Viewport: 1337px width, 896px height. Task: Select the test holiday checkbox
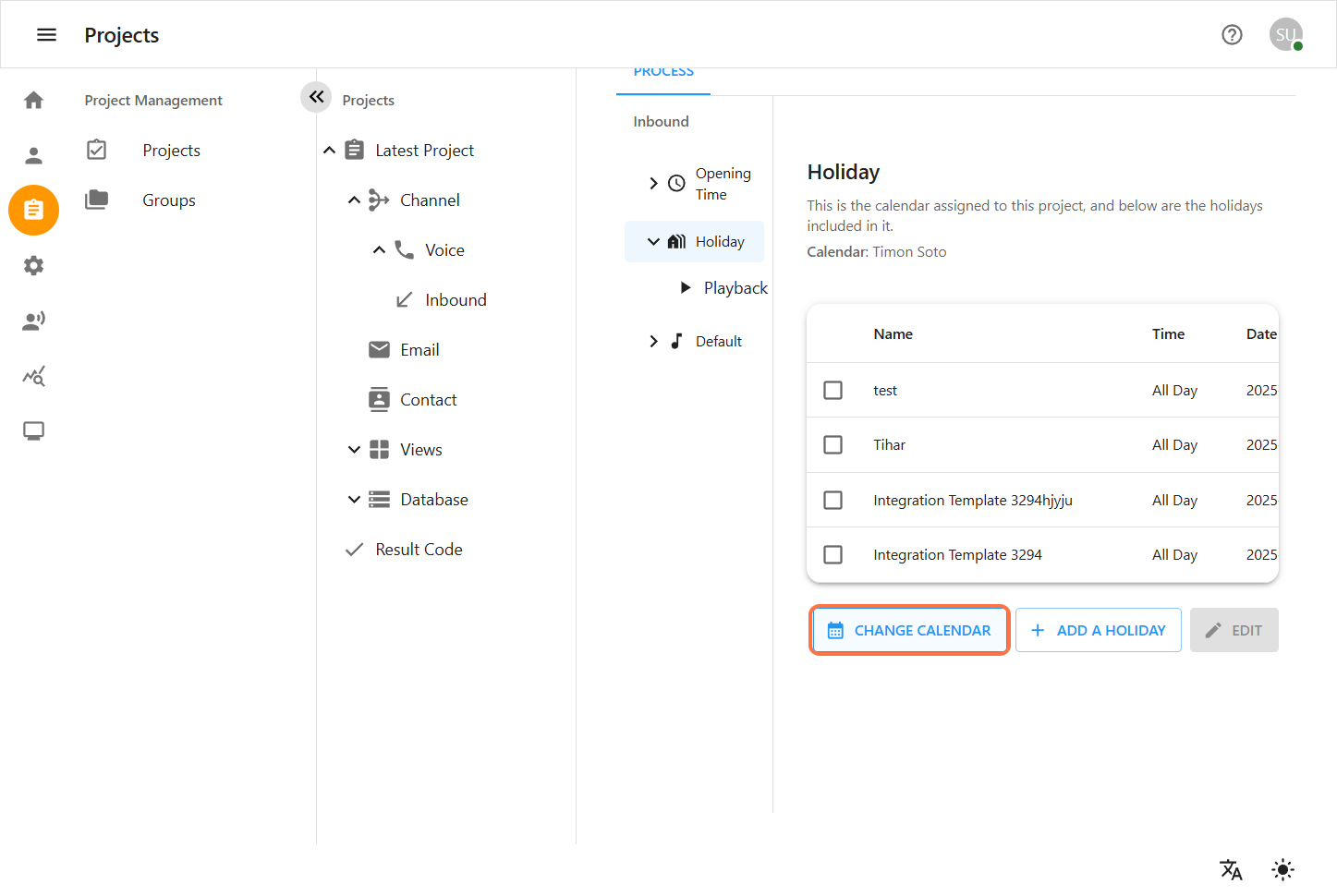[x=833, y=391]
